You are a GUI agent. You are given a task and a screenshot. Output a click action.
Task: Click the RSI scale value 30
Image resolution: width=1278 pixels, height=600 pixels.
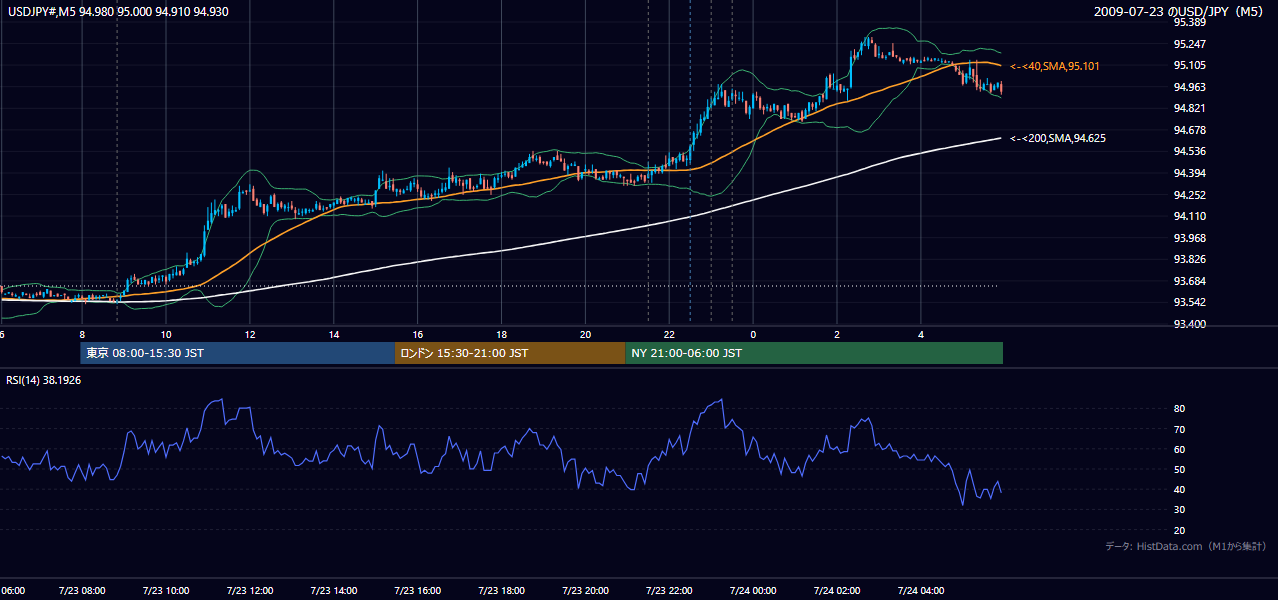point(1180,510)
